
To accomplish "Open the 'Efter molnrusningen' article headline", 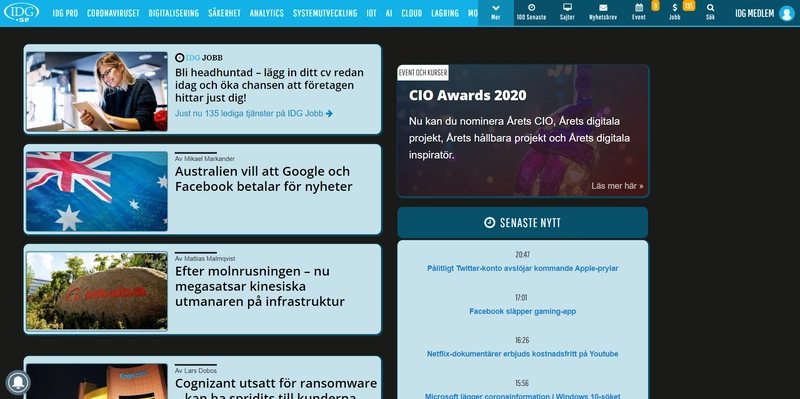I will [260, 286].
